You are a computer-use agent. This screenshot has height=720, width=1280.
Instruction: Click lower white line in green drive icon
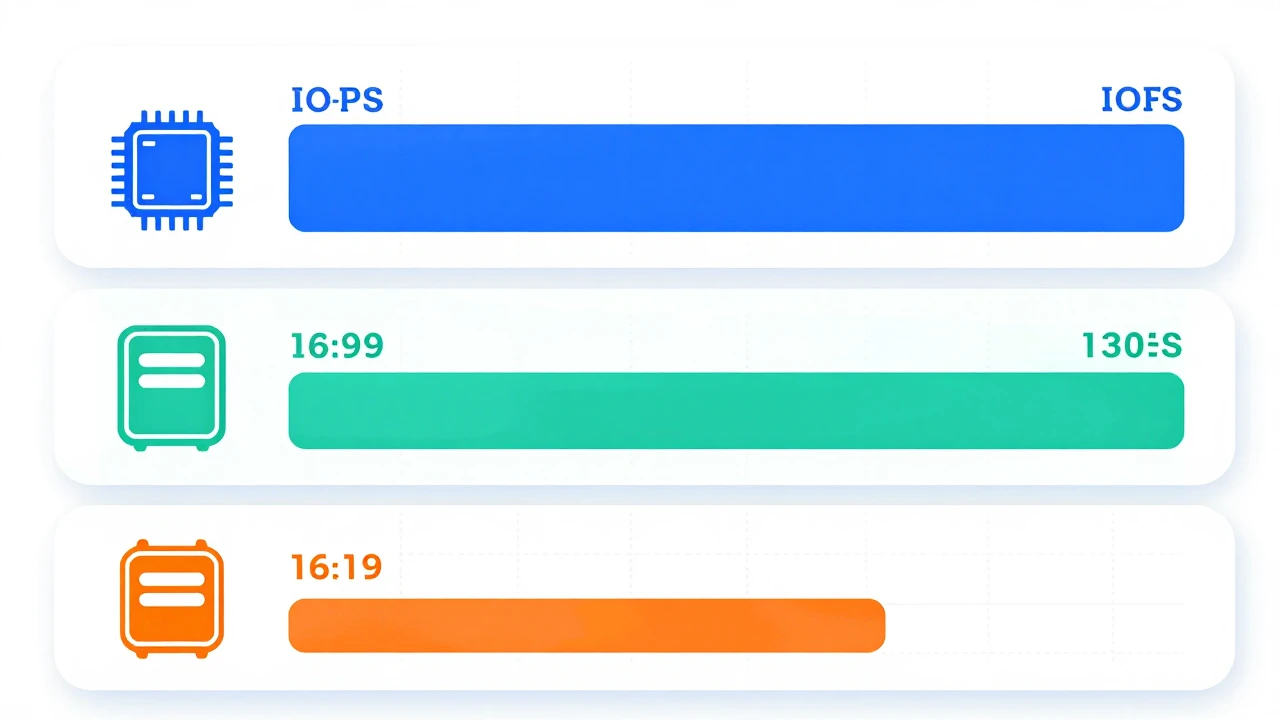(x=171, y=381)
